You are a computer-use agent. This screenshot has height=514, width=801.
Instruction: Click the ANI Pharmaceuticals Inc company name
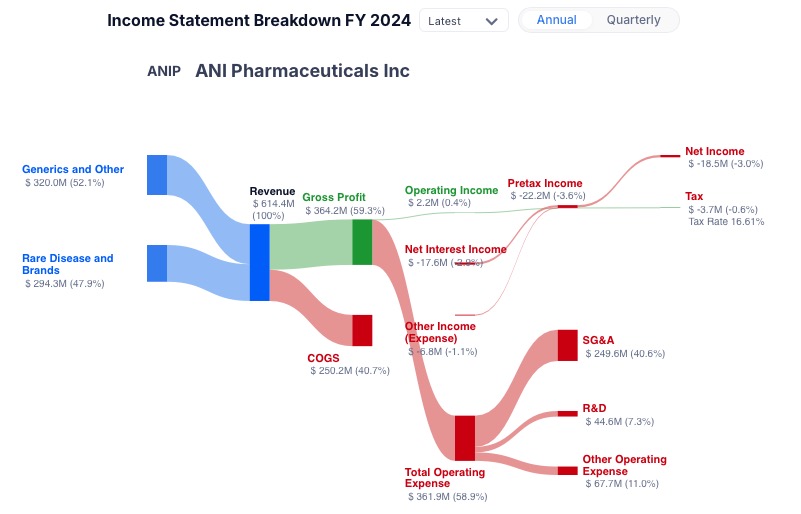point(302,71)
